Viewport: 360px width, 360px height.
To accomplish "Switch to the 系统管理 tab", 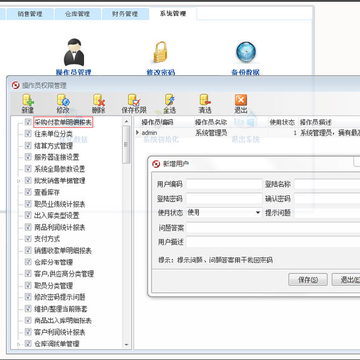I will 173,14.
